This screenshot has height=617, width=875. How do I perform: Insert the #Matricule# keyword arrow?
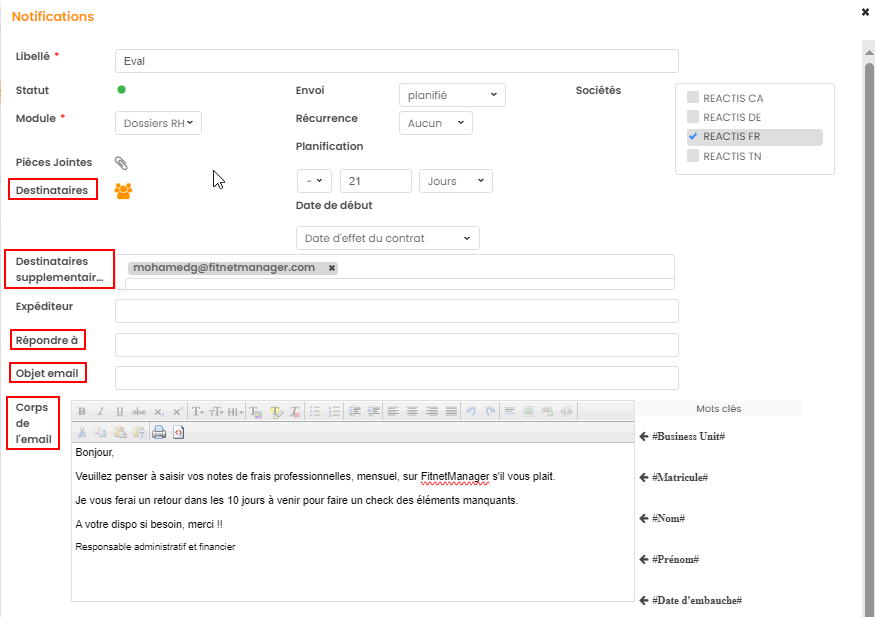click(644, 478)
